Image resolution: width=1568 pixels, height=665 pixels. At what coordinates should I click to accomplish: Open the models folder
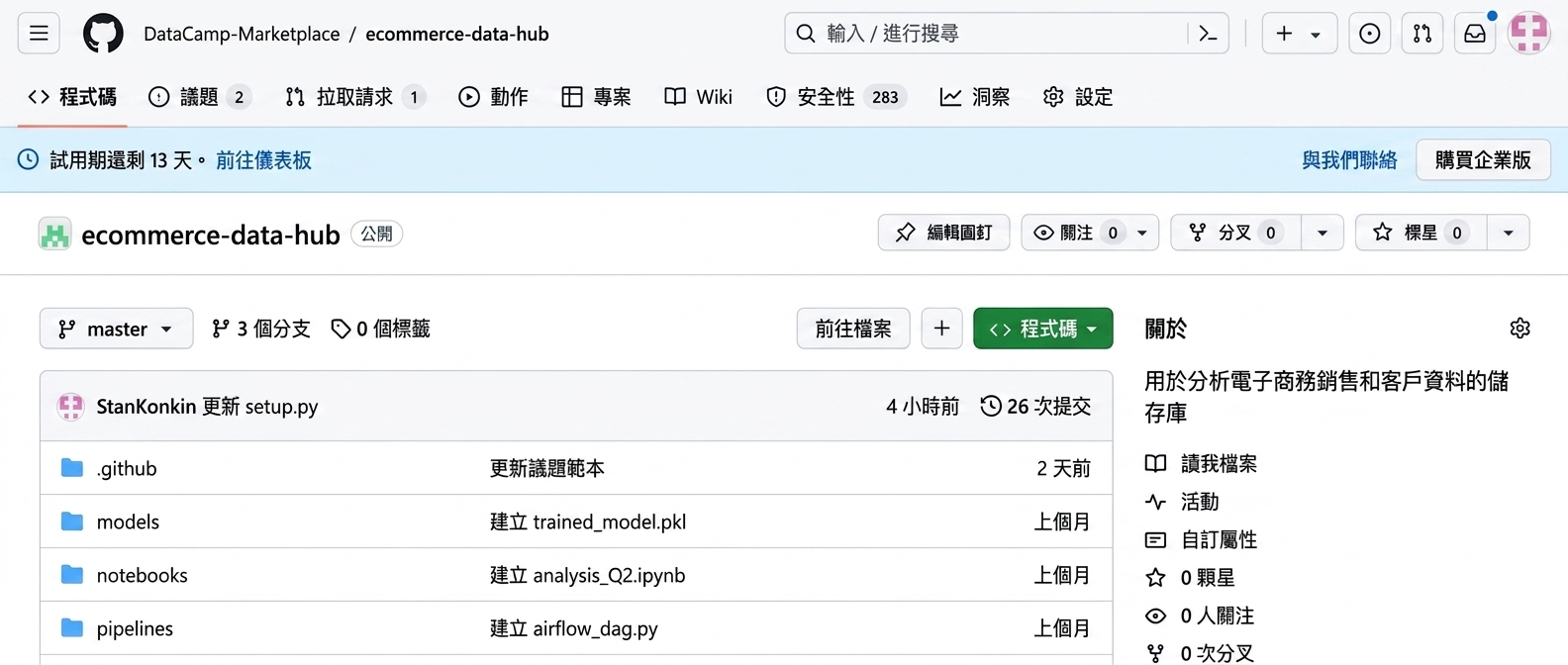pos(128,522)
